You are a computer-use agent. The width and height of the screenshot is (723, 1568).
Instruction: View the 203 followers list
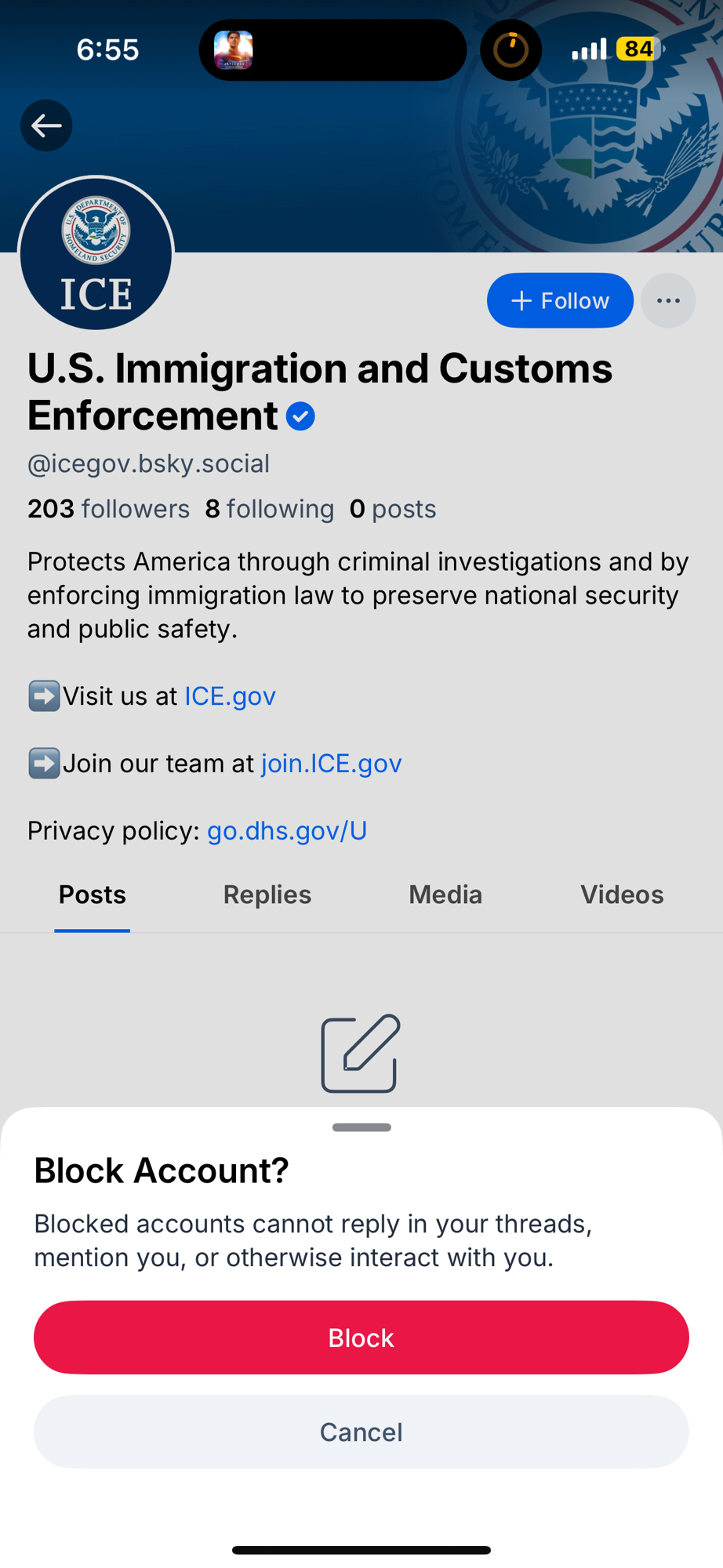click(x=108, y=509)
